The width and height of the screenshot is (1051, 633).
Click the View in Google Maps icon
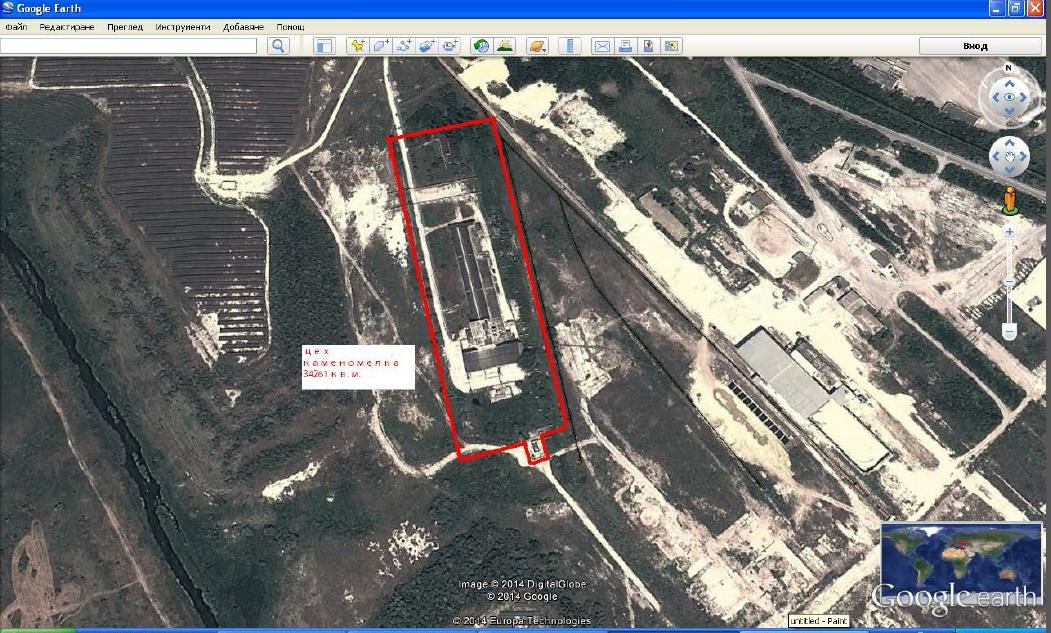[671, 46]
